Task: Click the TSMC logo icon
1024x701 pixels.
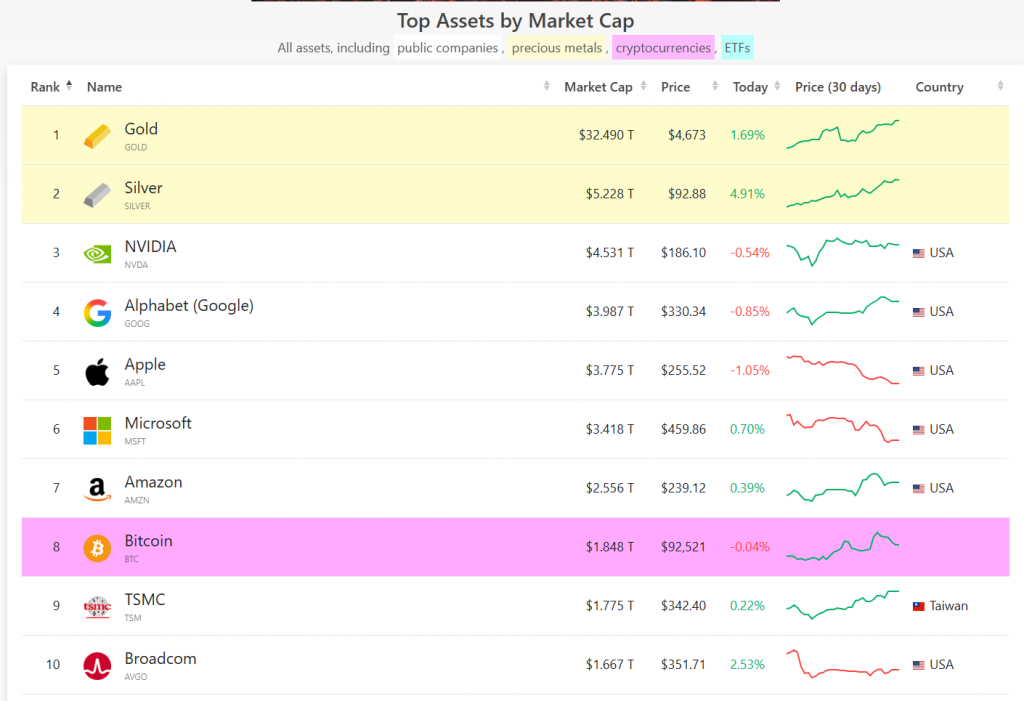Action: click(97, 607)
